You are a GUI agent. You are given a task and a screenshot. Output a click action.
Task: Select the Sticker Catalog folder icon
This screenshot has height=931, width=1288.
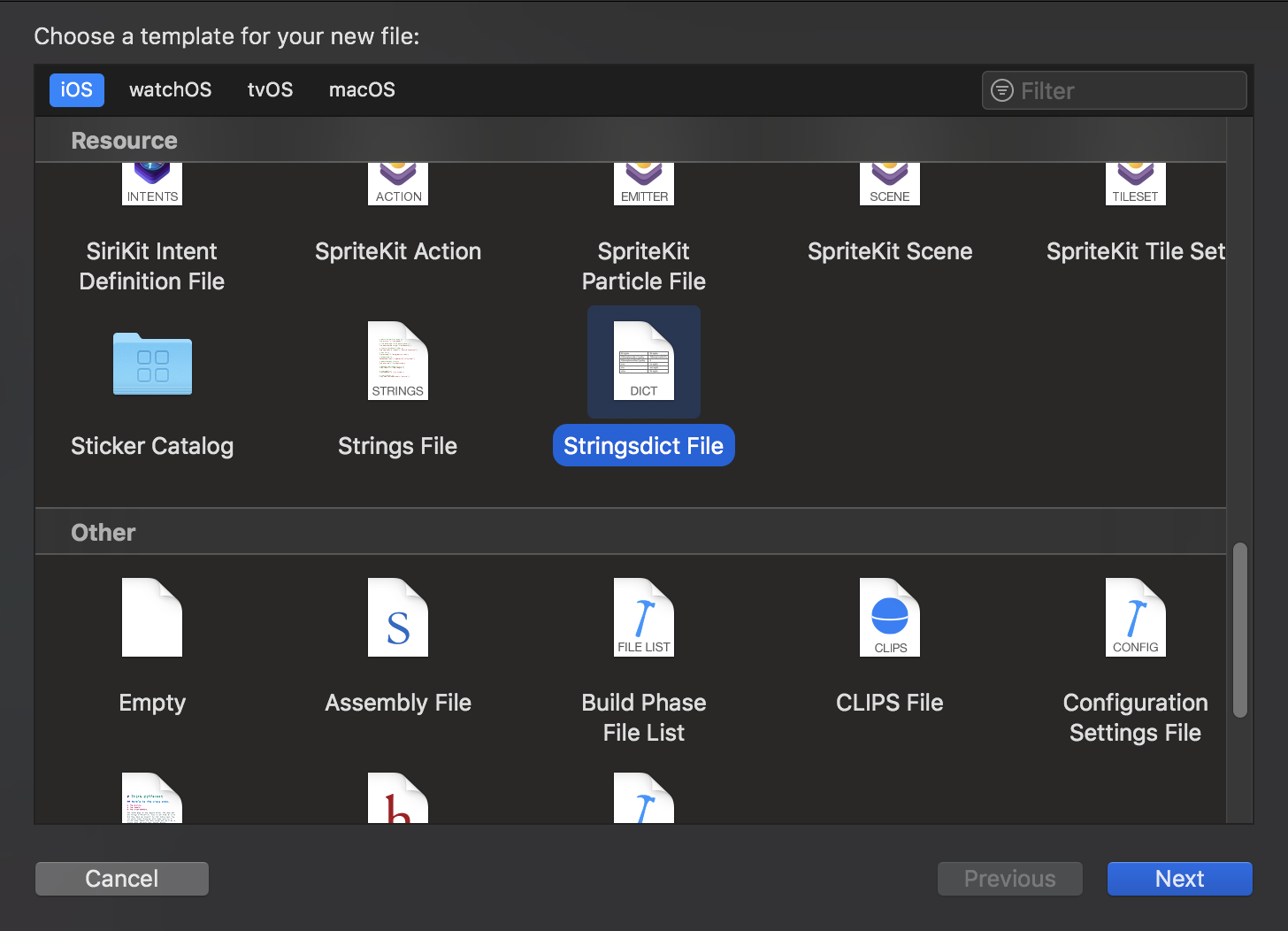tap(152, 363)
